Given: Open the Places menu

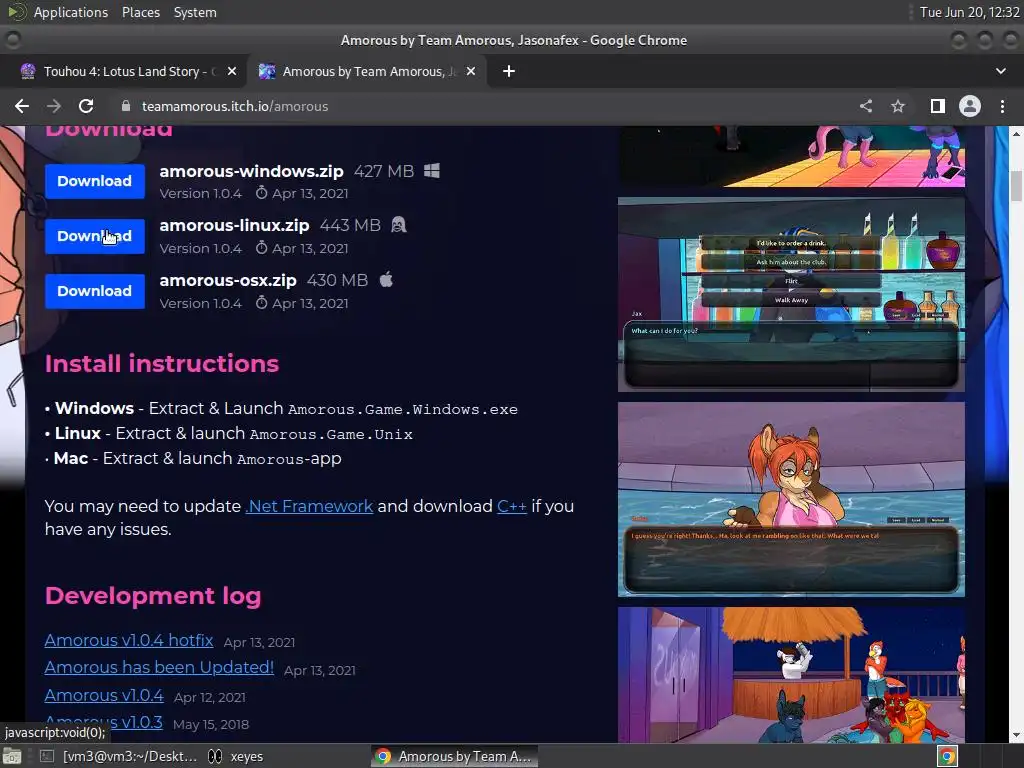Looking at the screenshot, I should tap(140, 12).
